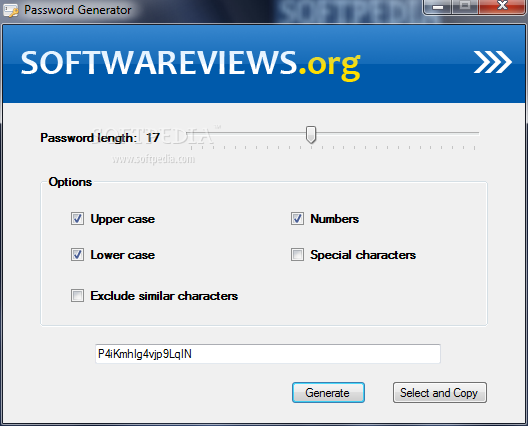528x426 pixels.
Task: Open the SOFTWAREVIEWS.org banner logo
Action: click(x=190, y=65)
